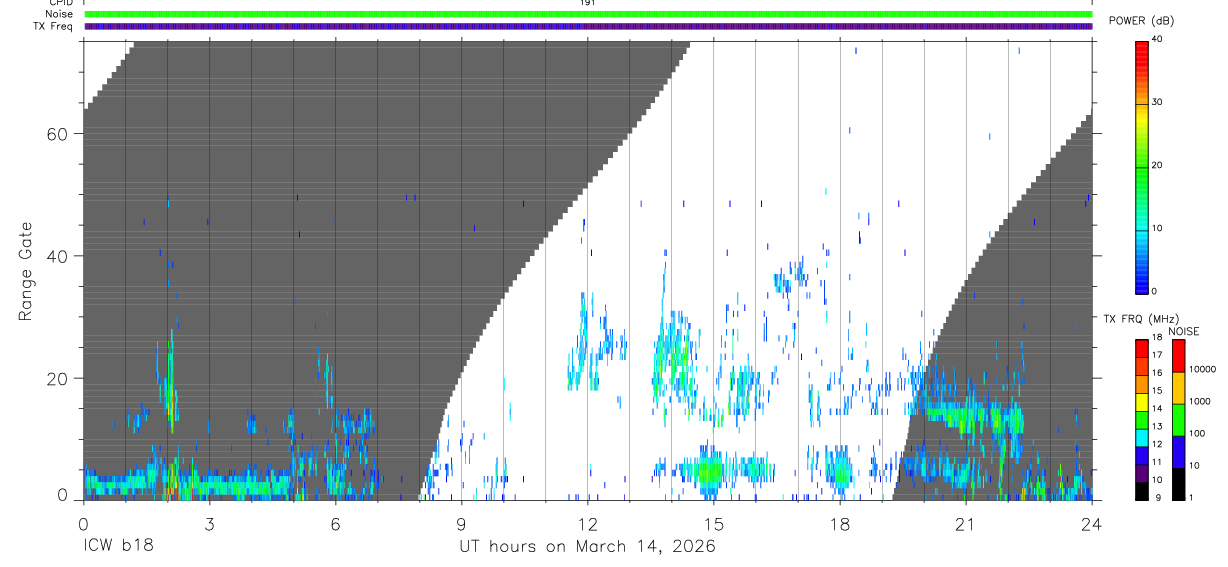
Task: Click the Noise row label at top left
Action: tap(58, 14)
